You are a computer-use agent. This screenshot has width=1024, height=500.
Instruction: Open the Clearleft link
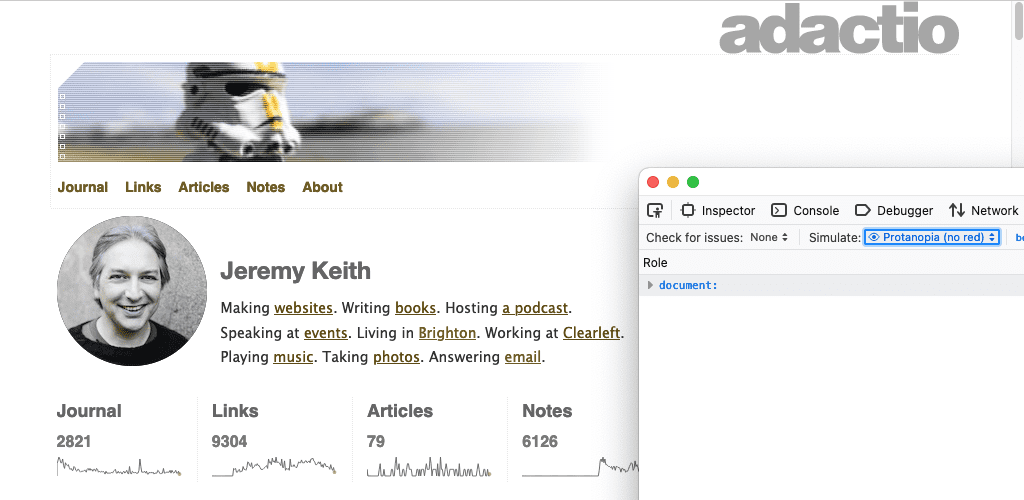591,333
